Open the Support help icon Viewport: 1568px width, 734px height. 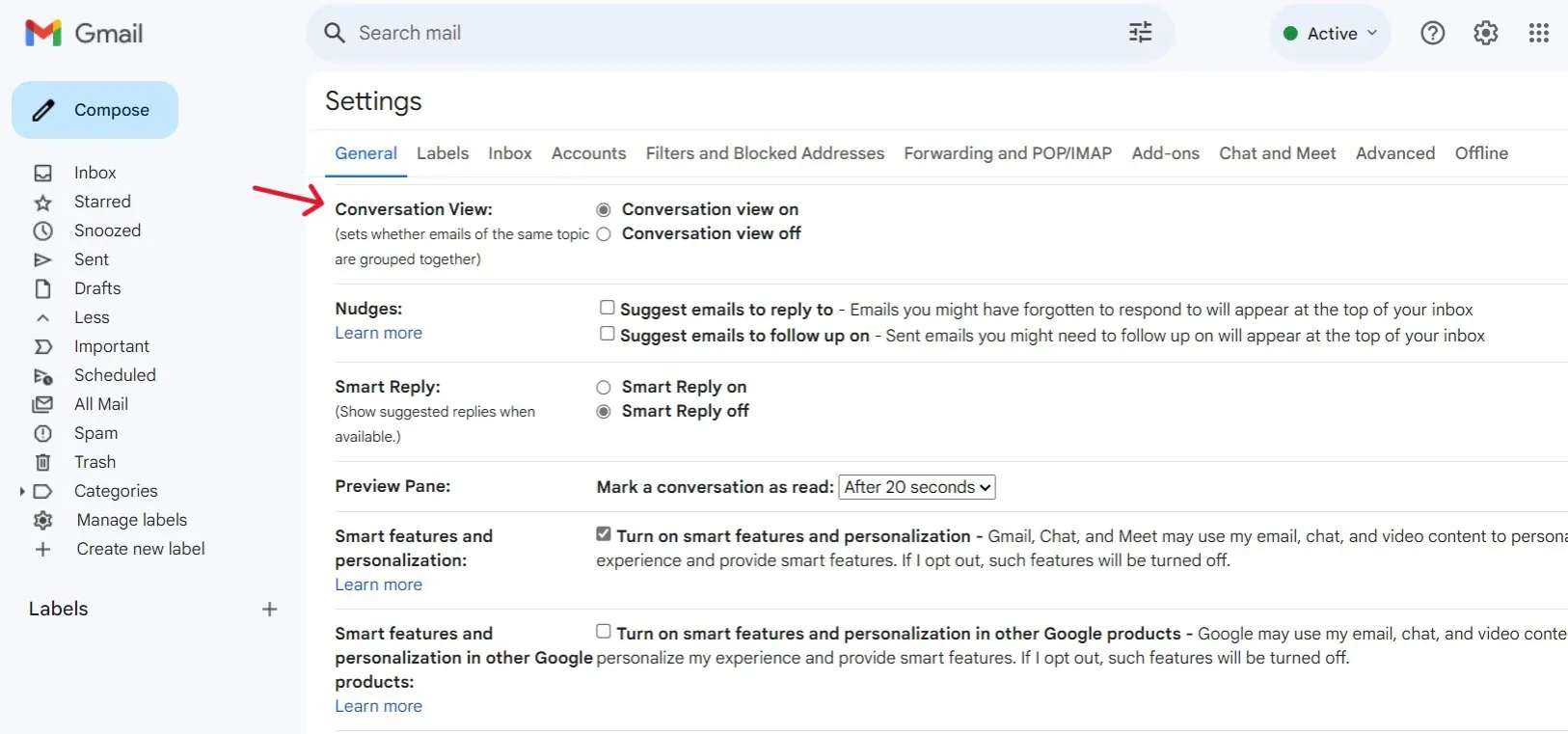point(1432,33)
